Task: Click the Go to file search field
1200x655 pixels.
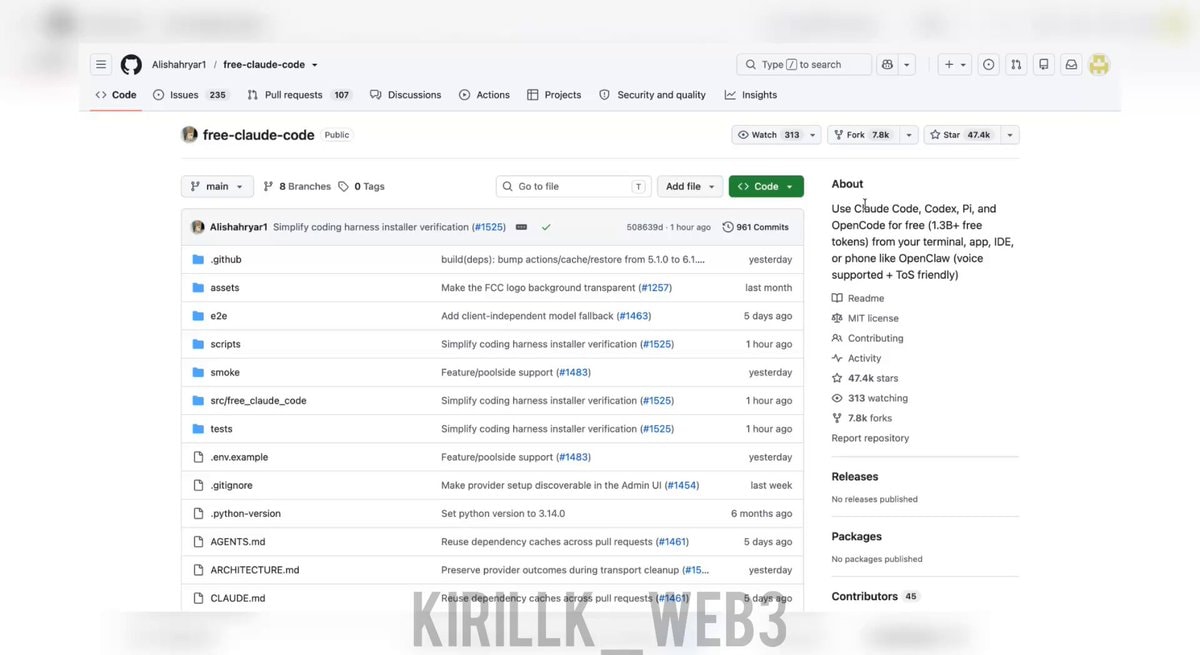Action: [574, 186]
